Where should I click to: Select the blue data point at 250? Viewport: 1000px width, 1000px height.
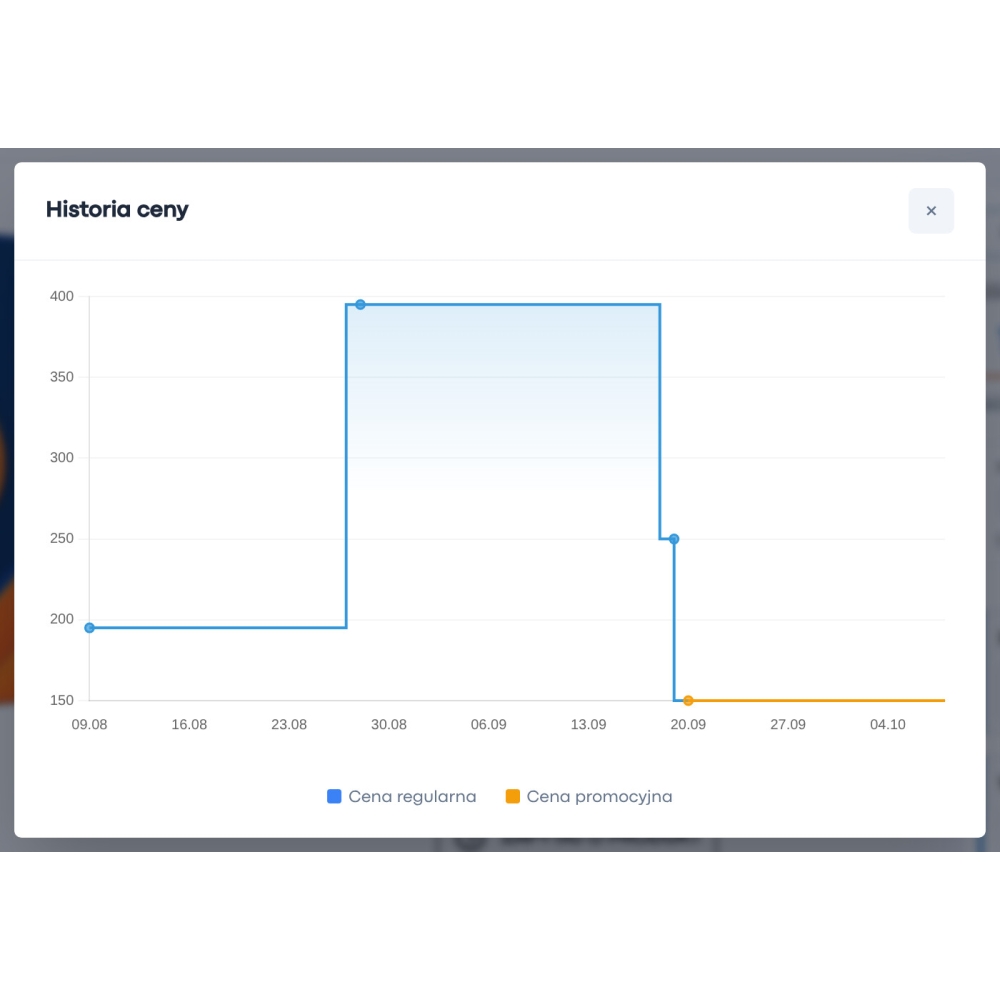673,539
